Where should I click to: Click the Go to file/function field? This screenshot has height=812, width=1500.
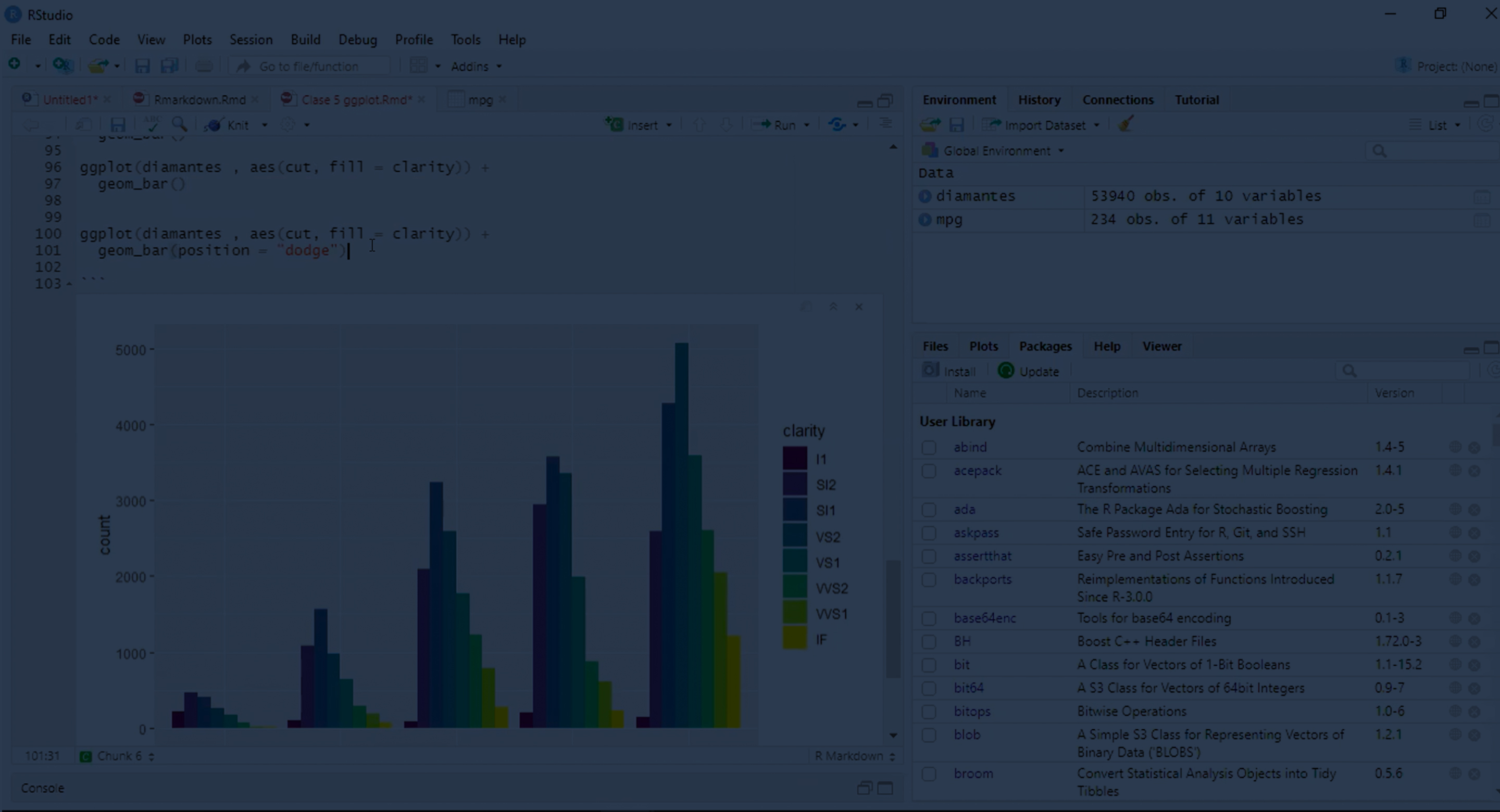[310, 66]
